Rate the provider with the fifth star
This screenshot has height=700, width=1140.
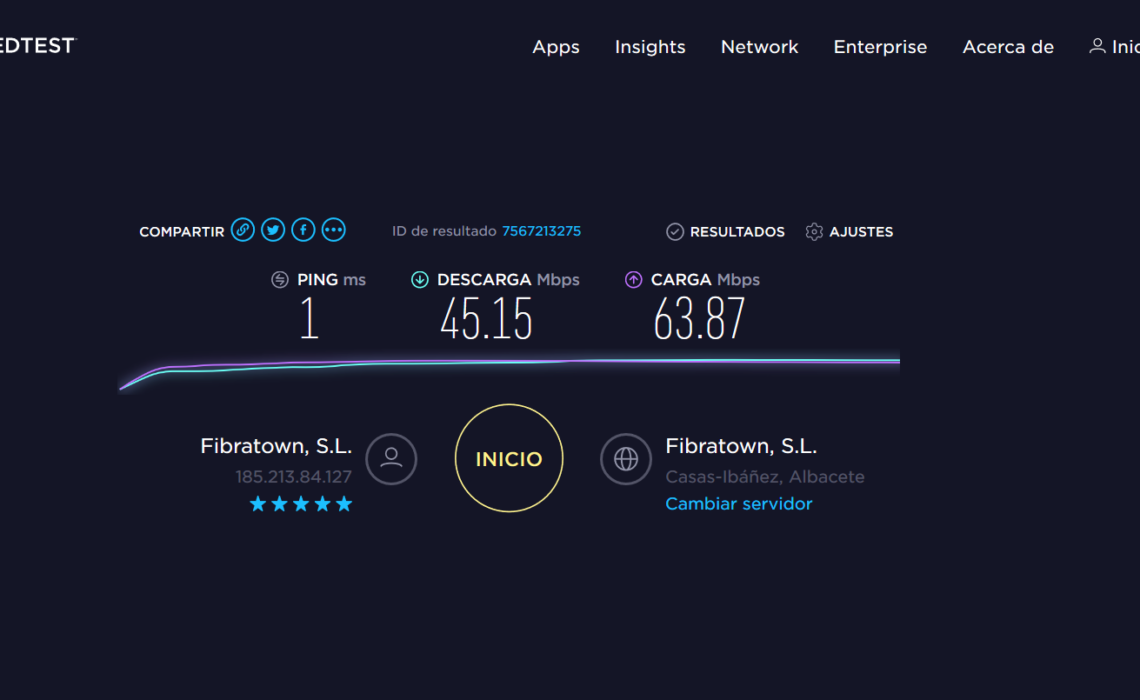click(x=345, y=504)
